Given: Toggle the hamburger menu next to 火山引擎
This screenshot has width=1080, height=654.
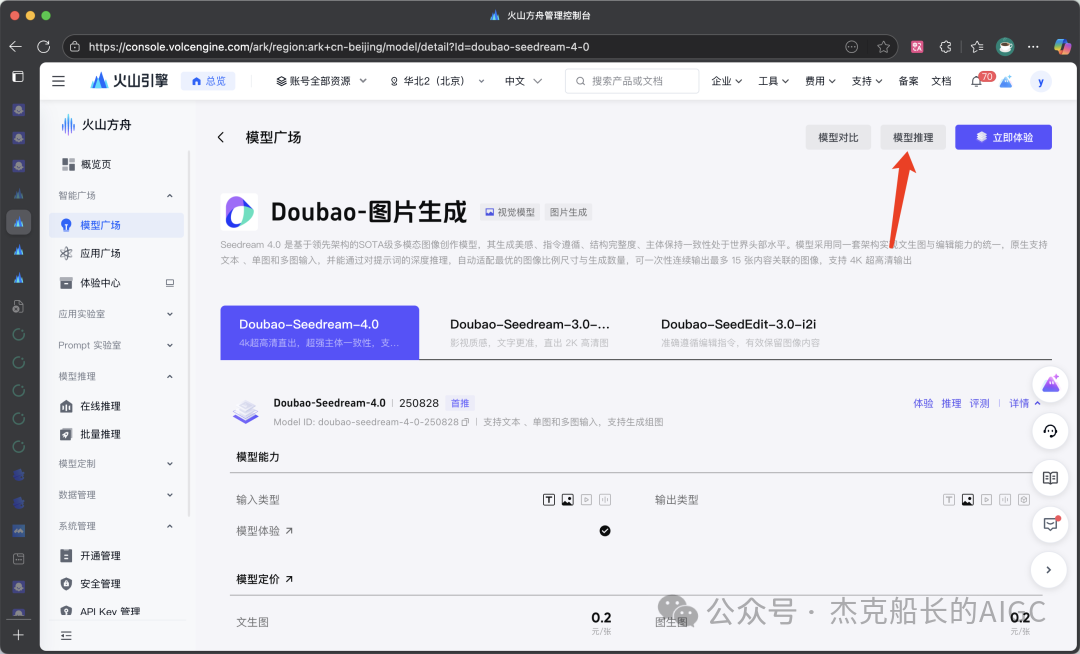Looking at the screenshot, I should pos(59,81).
